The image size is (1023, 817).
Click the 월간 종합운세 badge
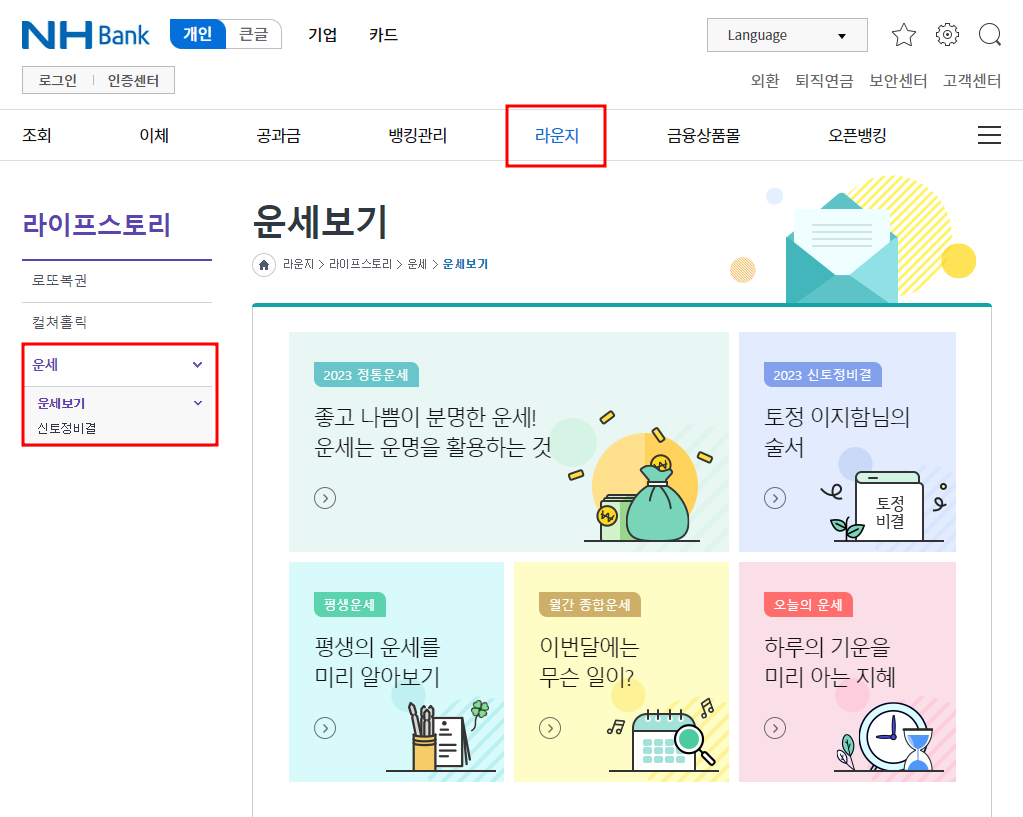tap(590, 604)
